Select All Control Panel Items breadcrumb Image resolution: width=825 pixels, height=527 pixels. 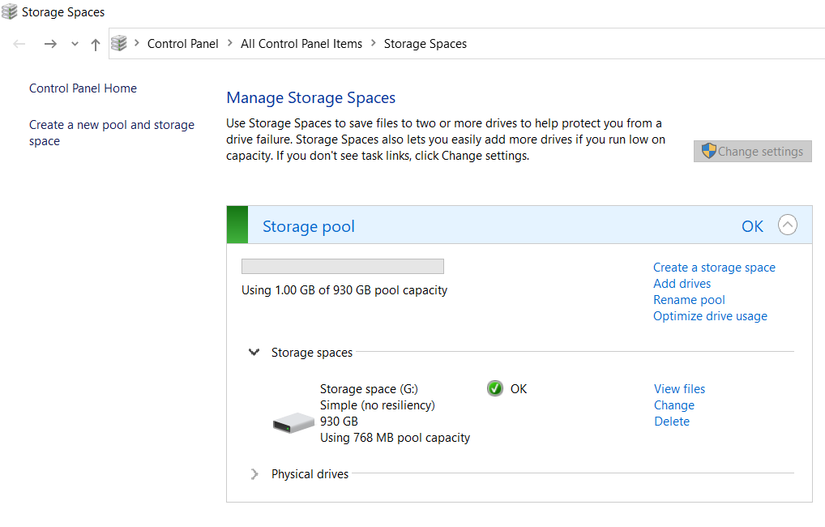click(301, 44)
